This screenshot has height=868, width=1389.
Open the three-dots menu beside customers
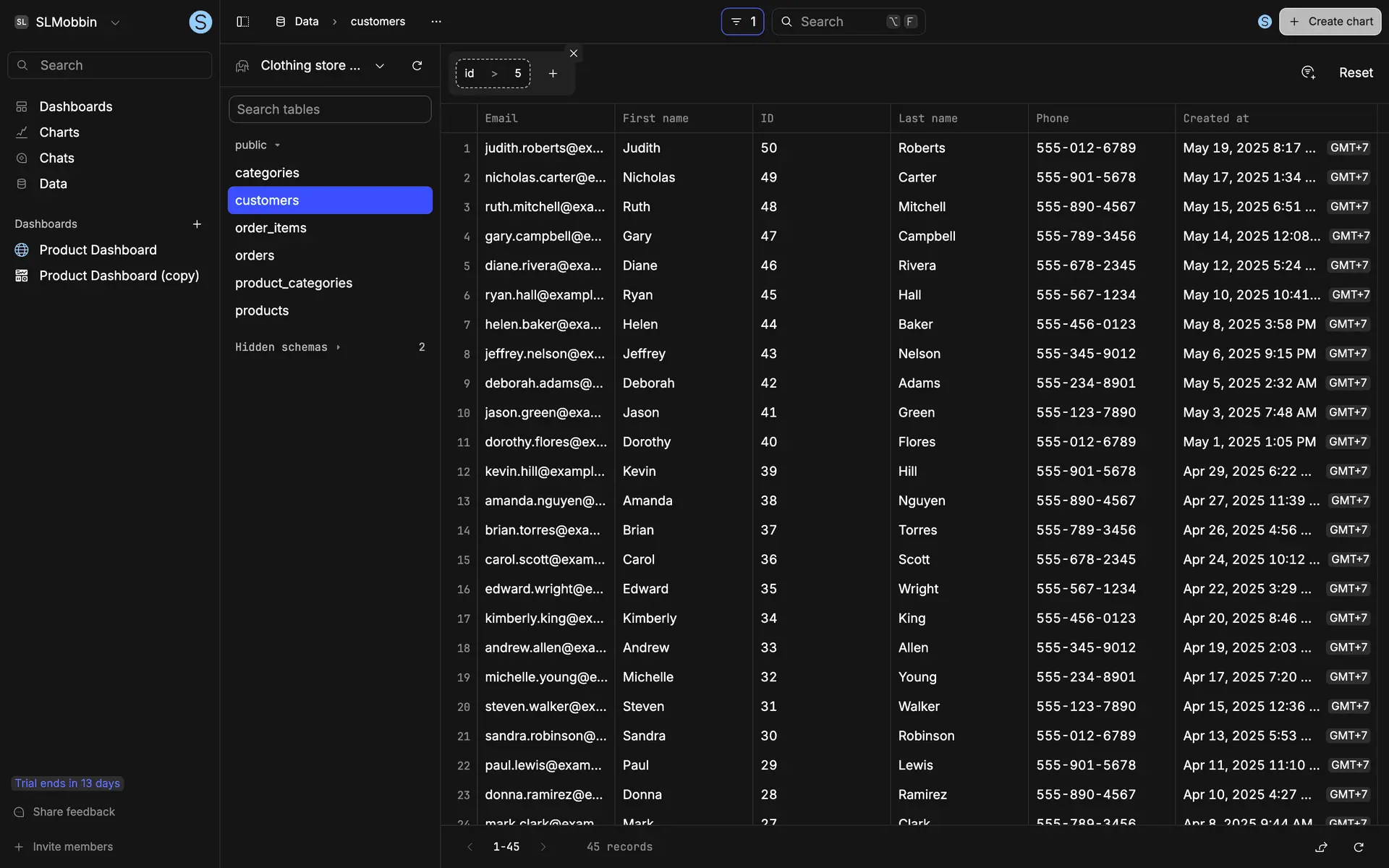436,22
